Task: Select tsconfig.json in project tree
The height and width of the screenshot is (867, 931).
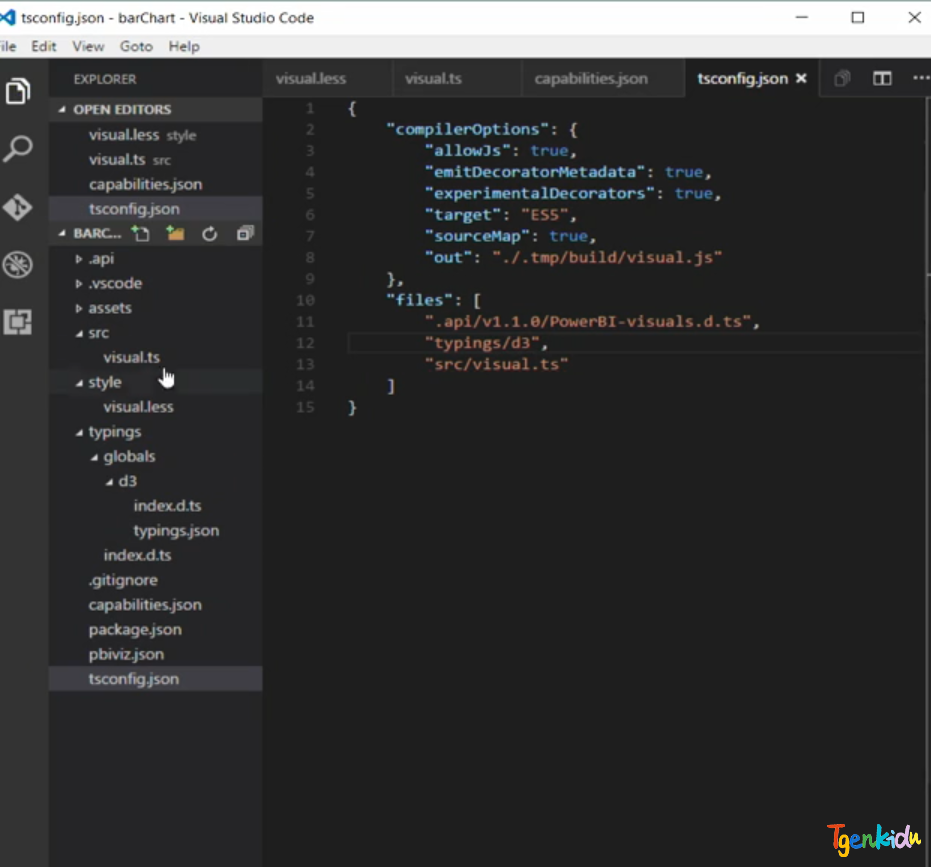Action: click(156, 679)
